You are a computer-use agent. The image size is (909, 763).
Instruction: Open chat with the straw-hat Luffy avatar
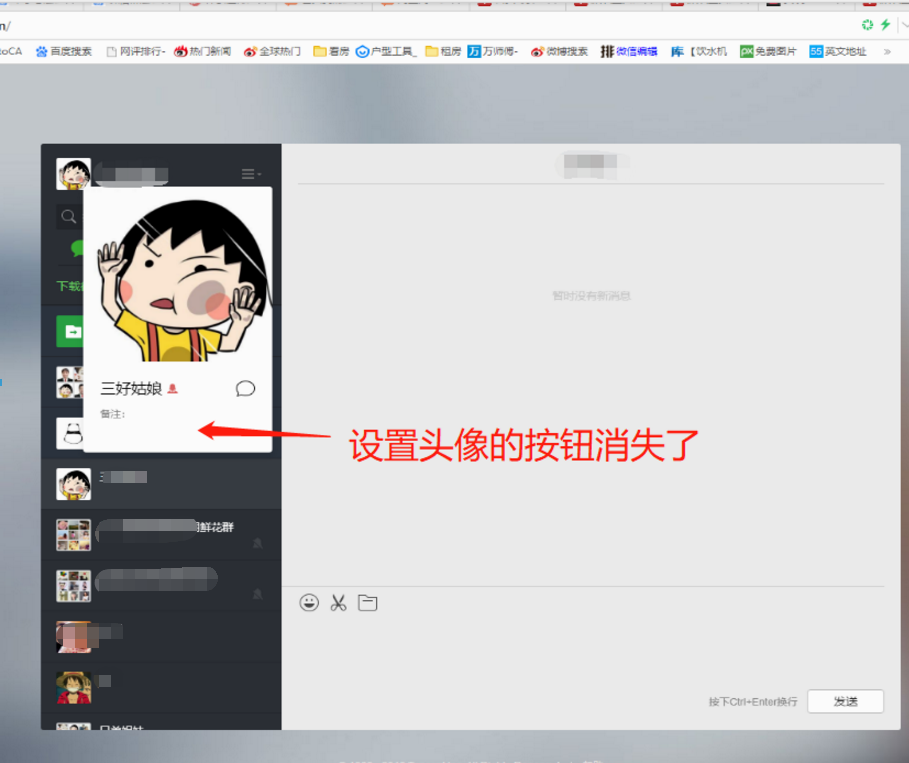coord(161,688)
